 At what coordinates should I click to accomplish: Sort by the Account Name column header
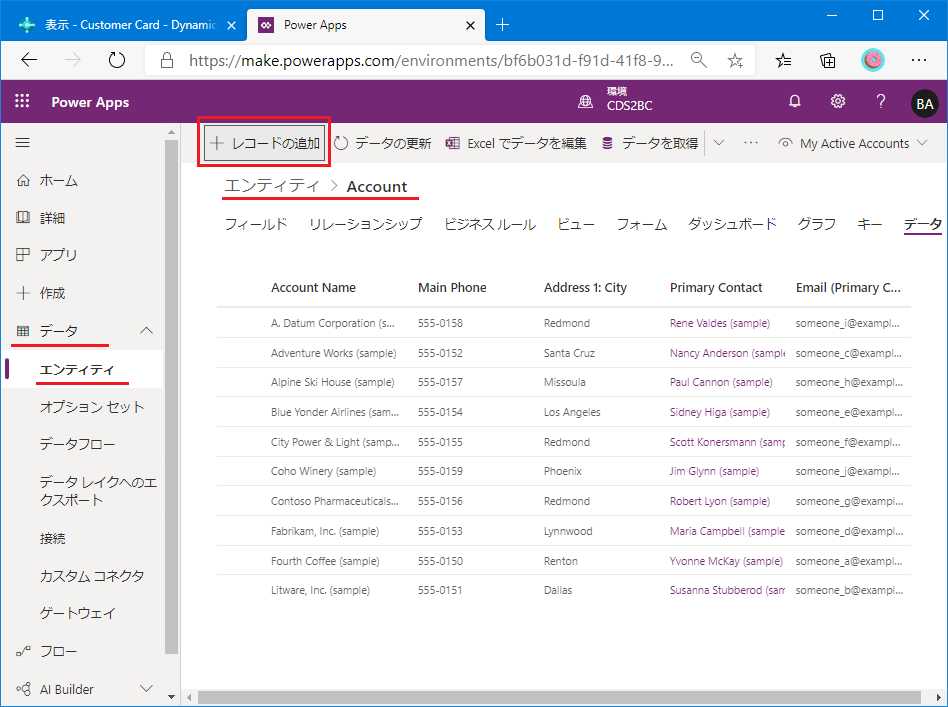pyautogui.click(x=313, y=288)
